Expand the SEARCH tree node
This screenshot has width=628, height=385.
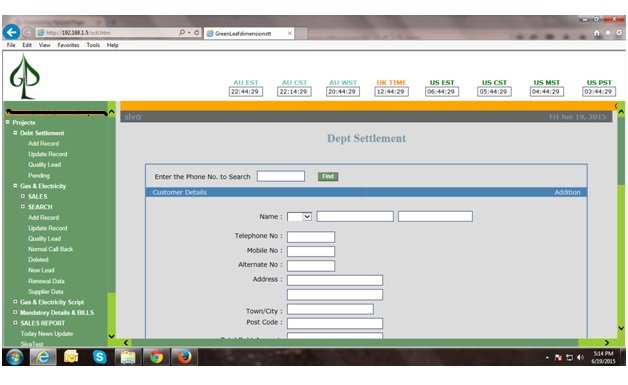pyautogui.click(x=23, y=207)
